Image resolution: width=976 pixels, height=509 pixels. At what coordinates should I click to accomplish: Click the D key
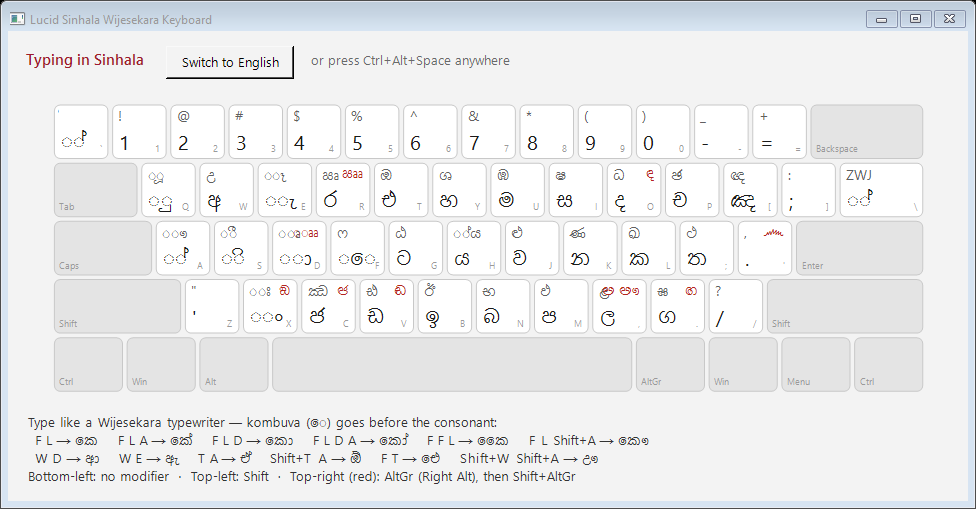(299, 248)
